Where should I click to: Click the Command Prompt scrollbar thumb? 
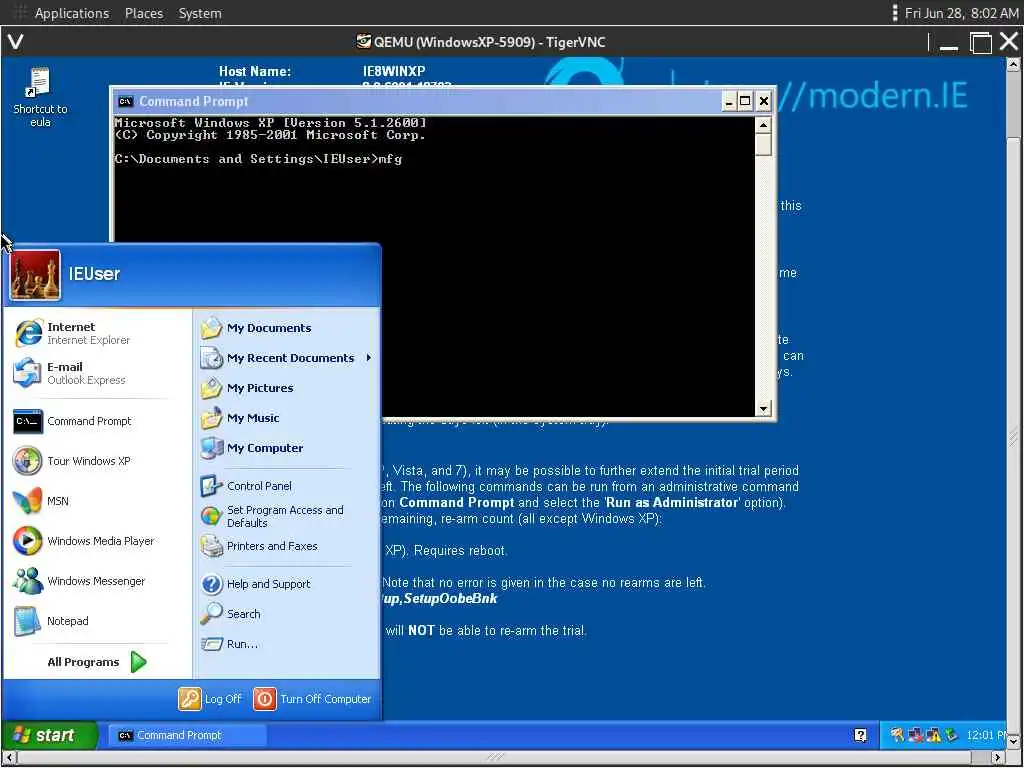coord(763,144)
